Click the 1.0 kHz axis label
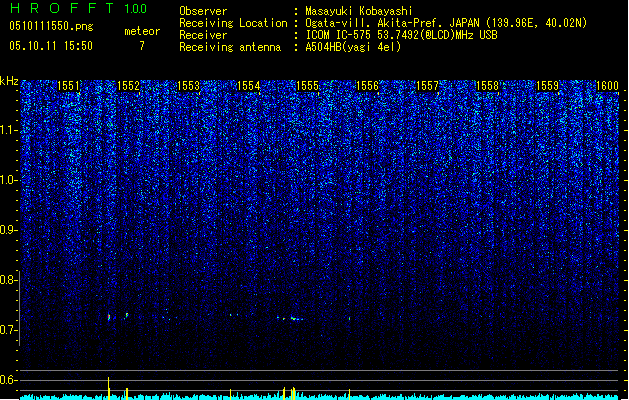The image size is (629, 400). (x=8, y=180)
